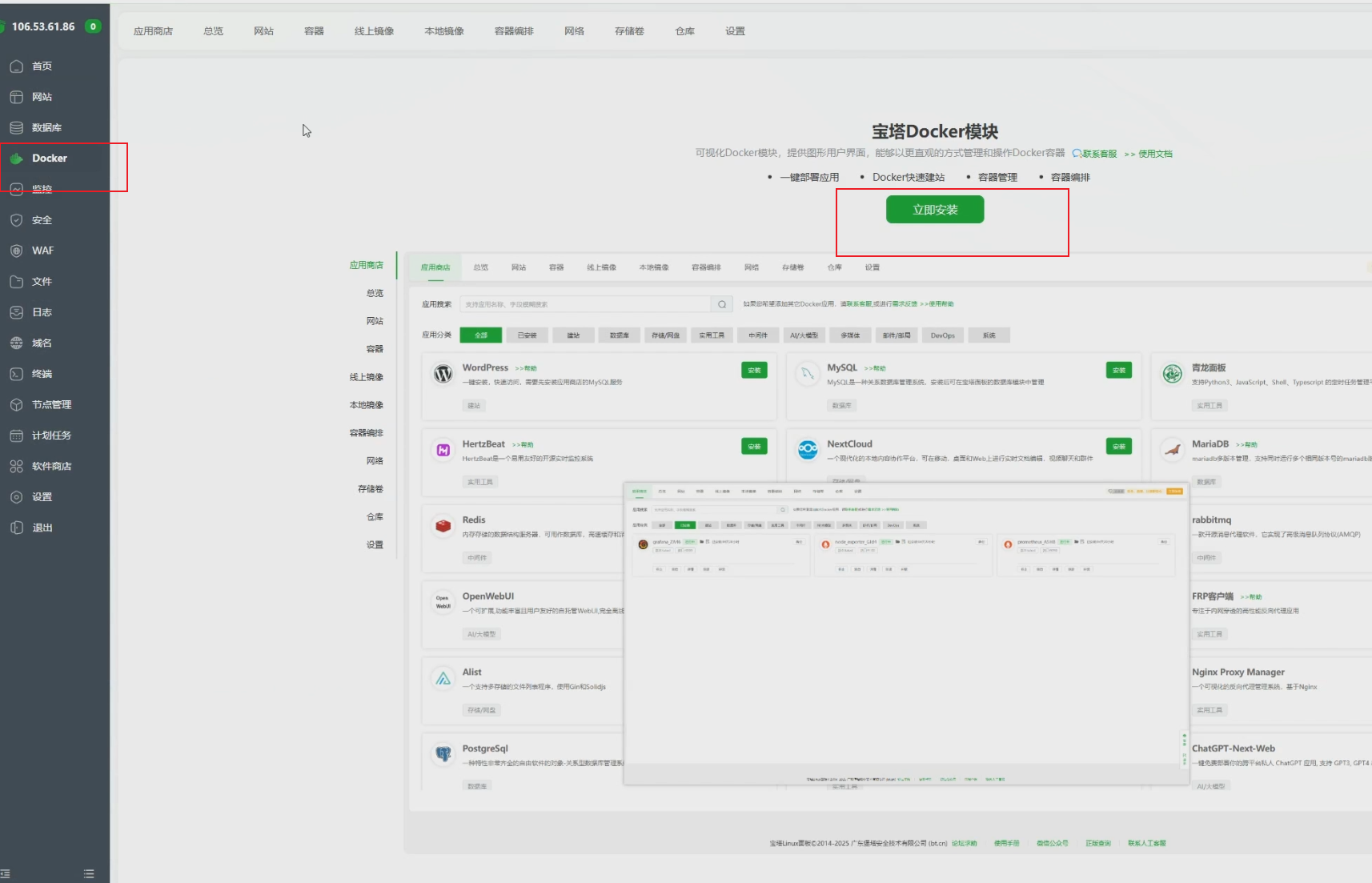Screen dimensions: 1372x883
Task: Open the 线上镜像 top tab
Action: click(374, 31)
